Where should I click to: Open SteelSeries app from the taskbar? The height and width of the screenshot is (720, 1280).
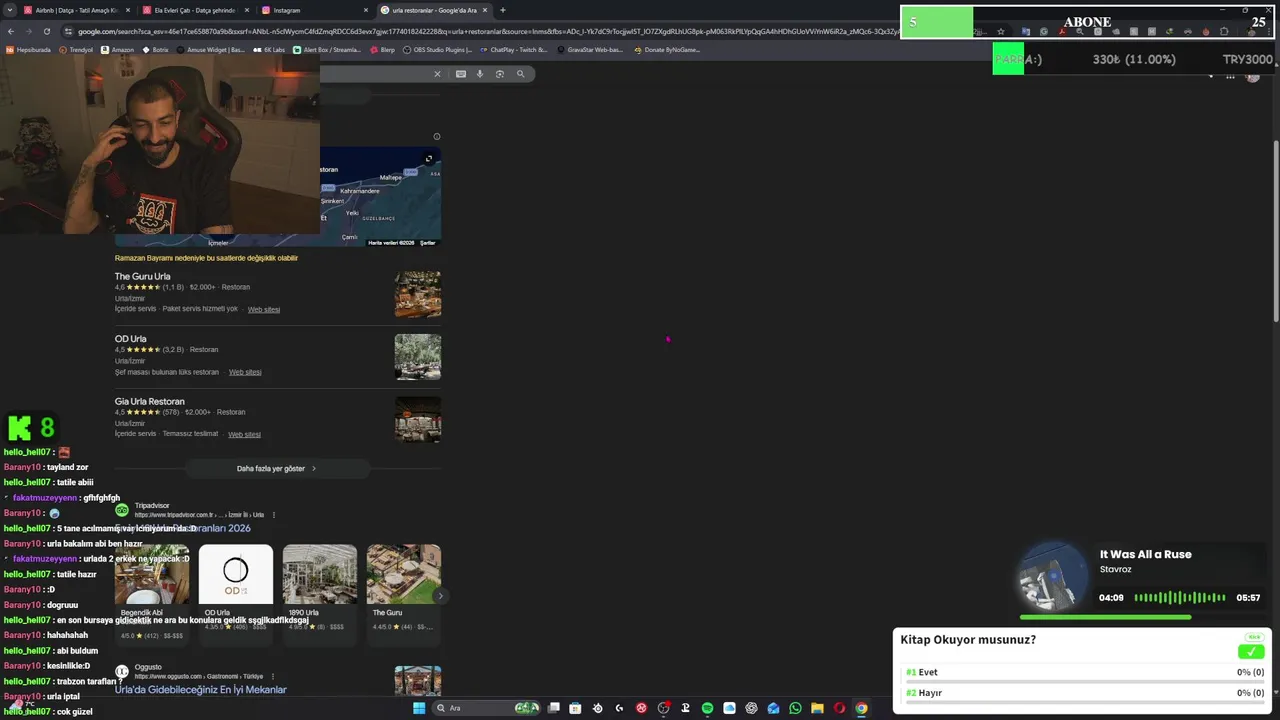[597, 708]
